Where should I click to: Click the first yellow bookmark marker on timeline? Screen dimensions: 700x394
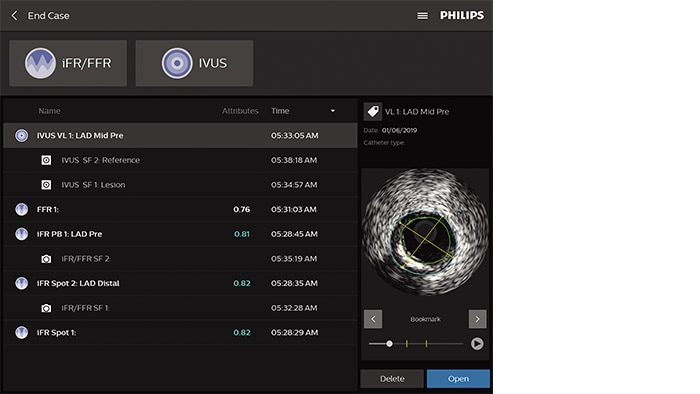click(x=407, y=344)
